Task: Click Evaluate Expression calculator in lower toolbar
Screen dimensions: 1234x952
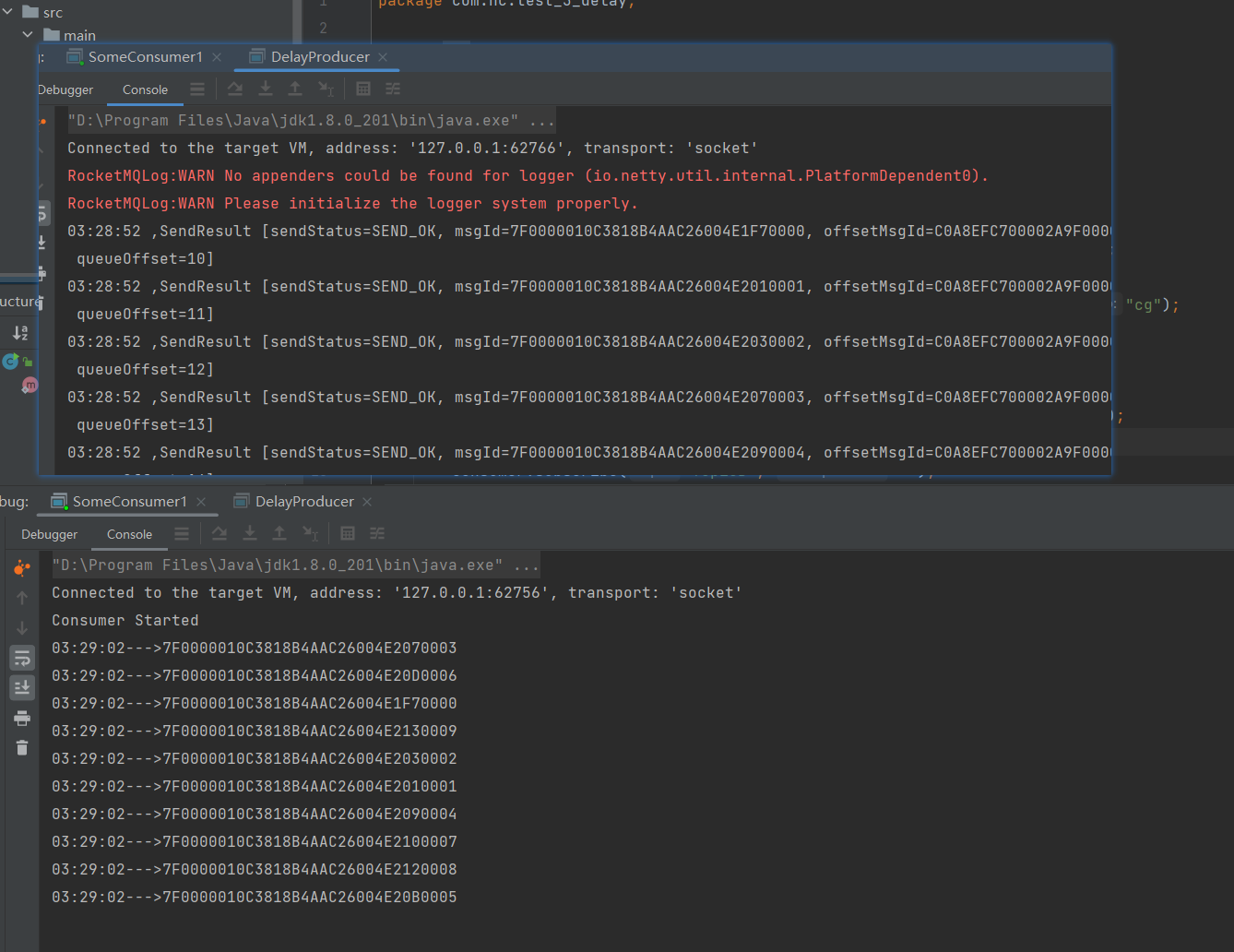Action: [x=348, y=533]
